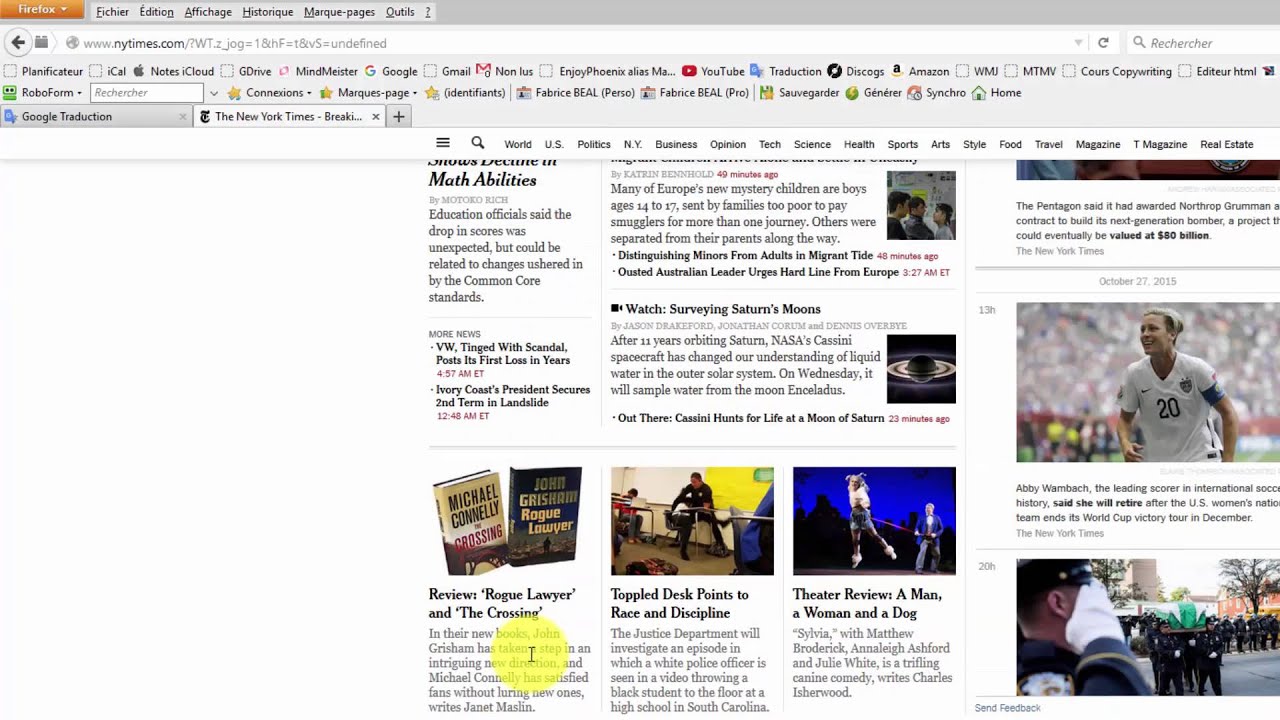1280x720 pixels.
Task: Click the RoboForm Sauvegarder button
Action: pyautogui.click(x=800, y=92)
